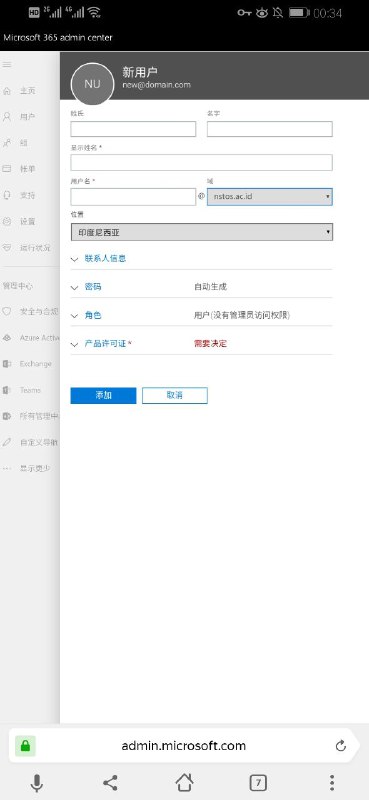The image size is (369, 800).
Task: Tap the browser home icon
Action: click(x=184, y=782)
